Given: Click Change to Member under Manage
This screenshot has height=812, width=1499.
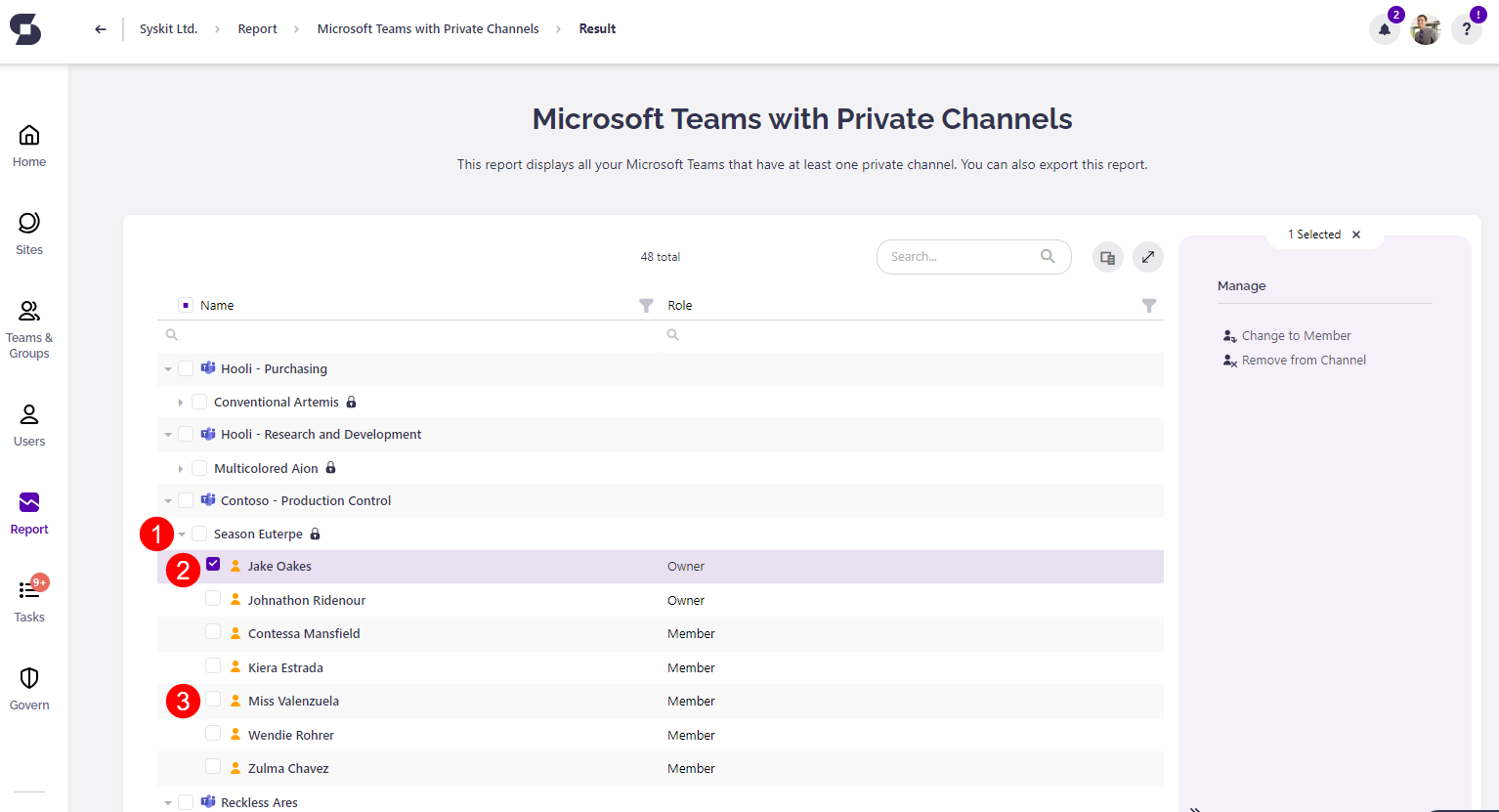Looking at the screenshot, I should click(x=1296, y=335).
